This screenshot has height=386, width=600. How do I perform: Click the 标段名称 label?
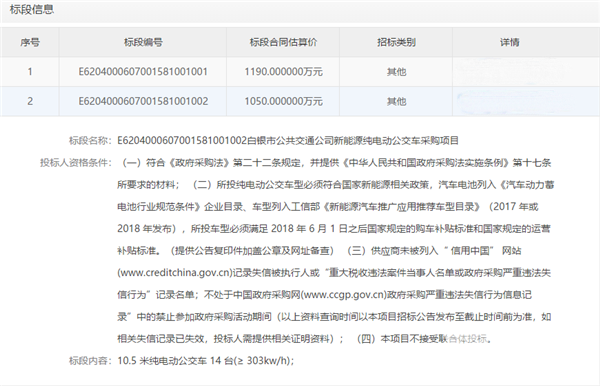(x=90, y=141)
